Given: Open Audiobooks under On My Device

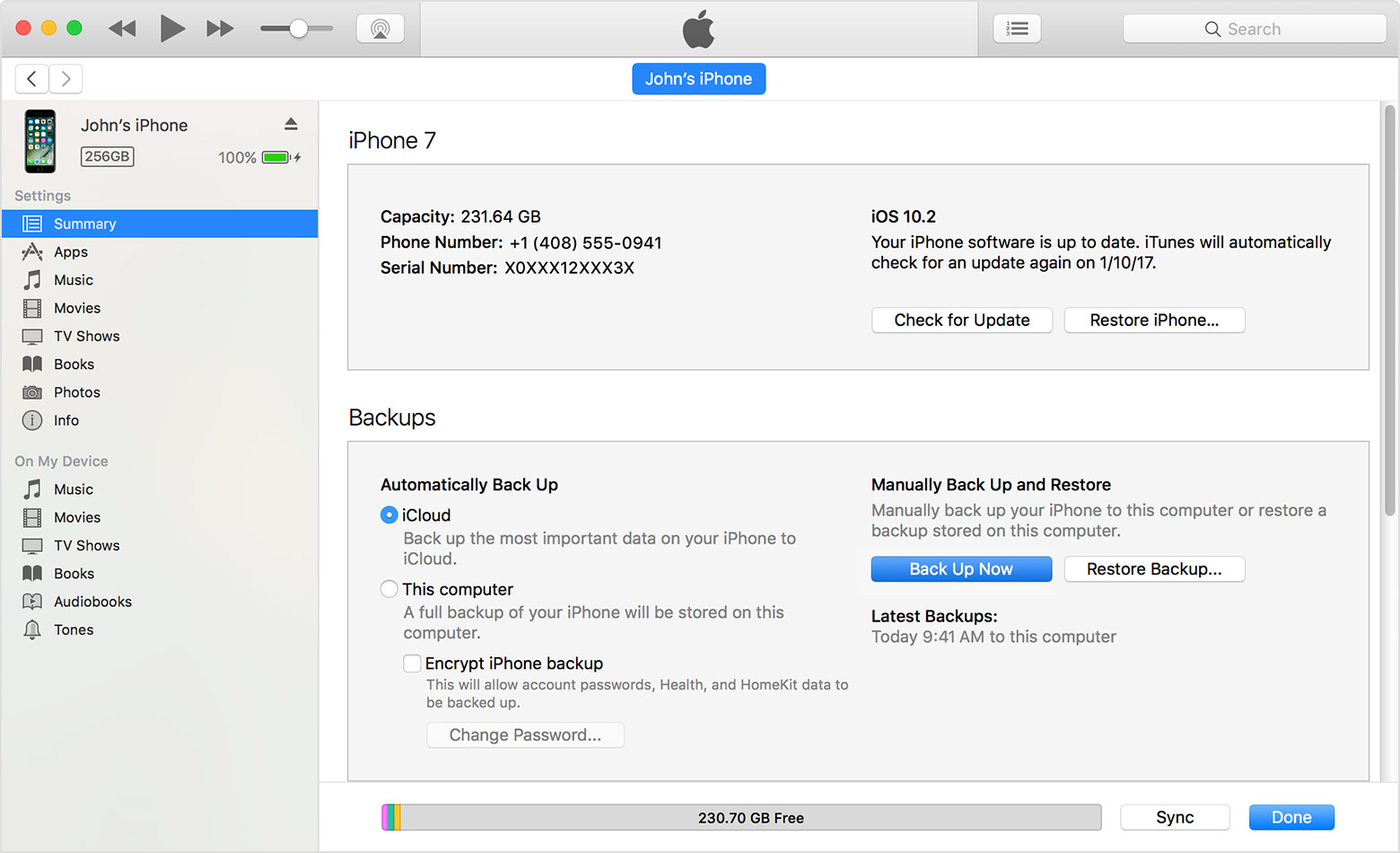Looking at the screenshot, I should click(x=160, y=602).
